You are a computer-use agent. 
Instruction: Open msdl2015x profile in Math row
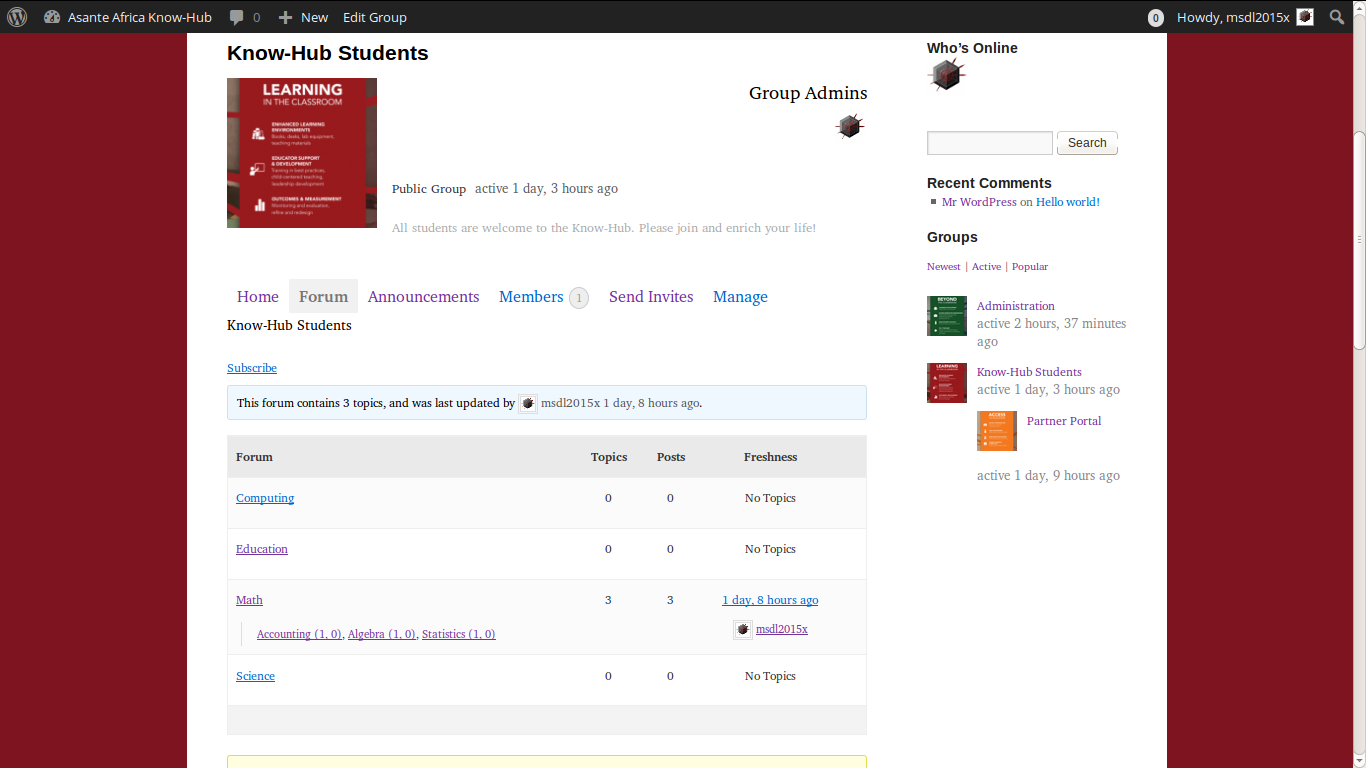click(781, 629)
